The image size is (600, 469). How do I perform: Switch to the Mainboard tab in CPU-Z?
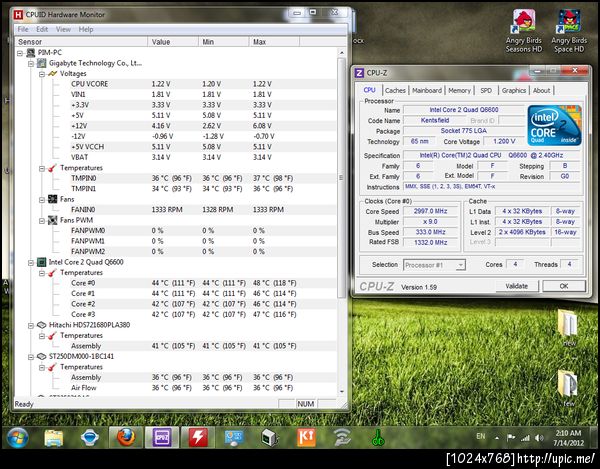point(427,90)
